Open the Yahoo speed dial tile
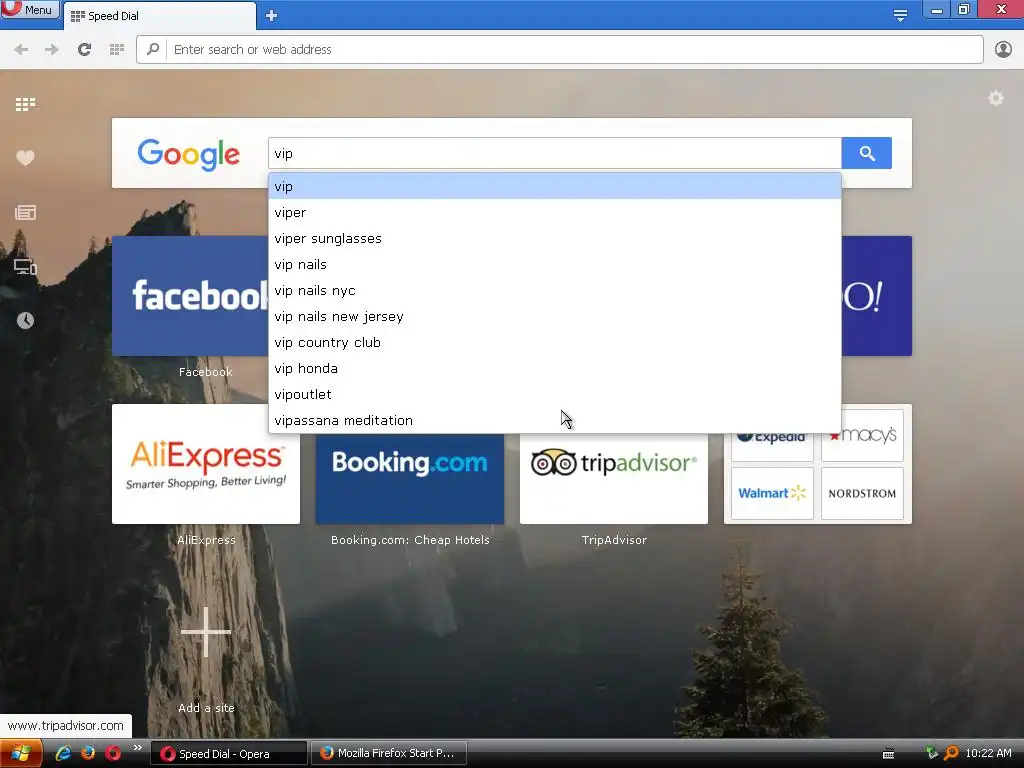Screen dimensions: 1024x768 click(876, 296)
